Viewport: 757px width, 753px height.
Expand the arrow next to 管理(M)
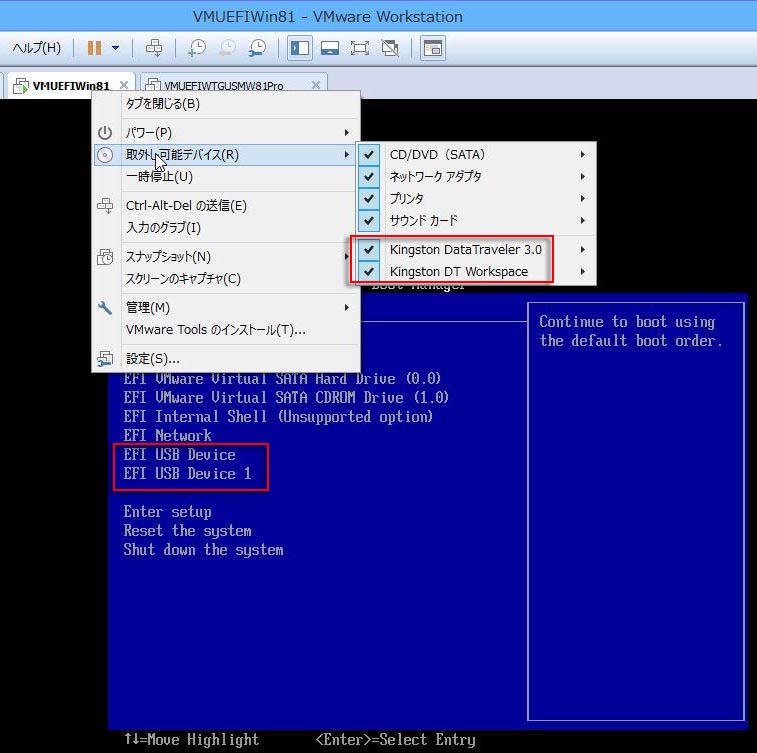point(347,307)
